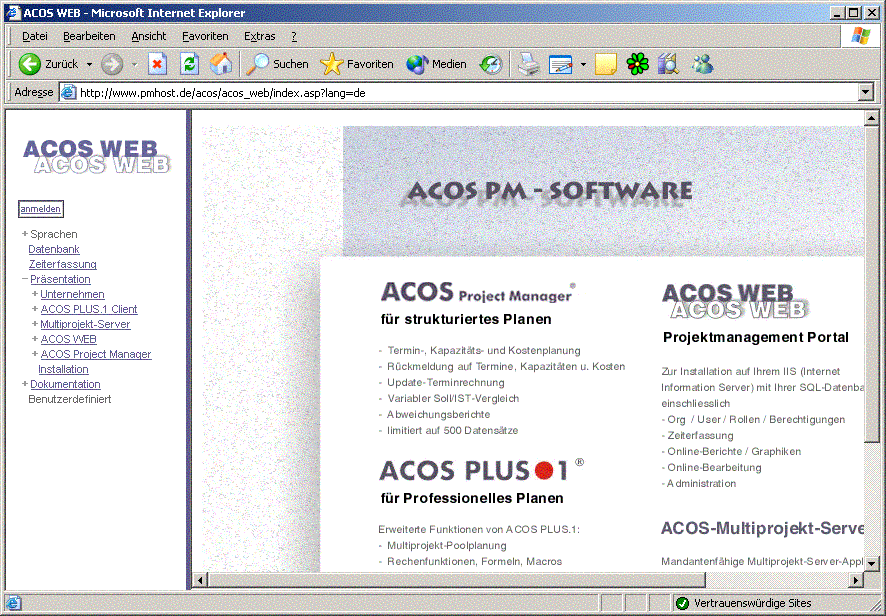Click the vertical scrollbar thumb
The width and height of the screenshot is (886, 616).
tap(871, 284)
